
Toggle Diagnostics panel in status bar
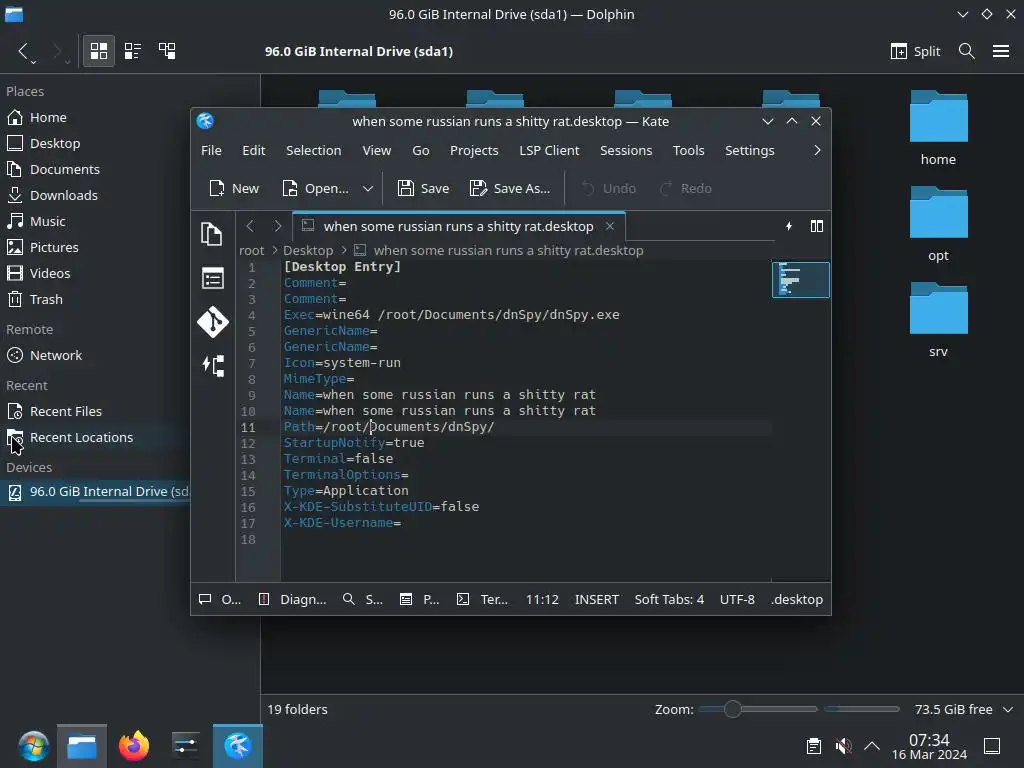(x=292, y=600)
